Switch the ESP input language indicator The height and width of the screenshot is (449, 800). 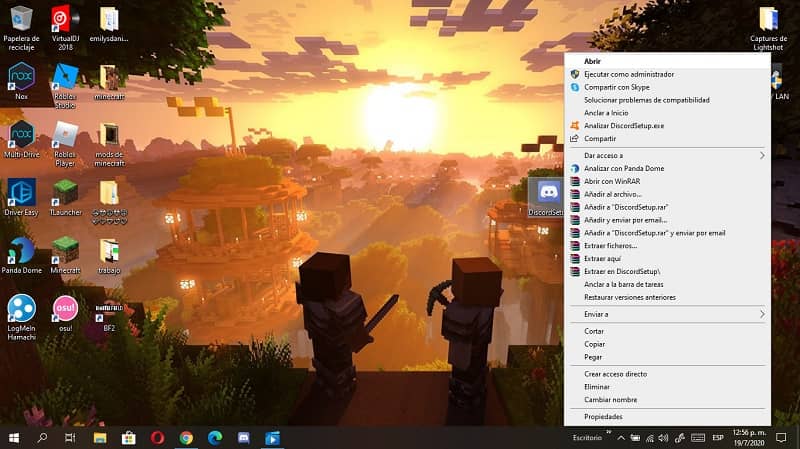coord(718,438)
